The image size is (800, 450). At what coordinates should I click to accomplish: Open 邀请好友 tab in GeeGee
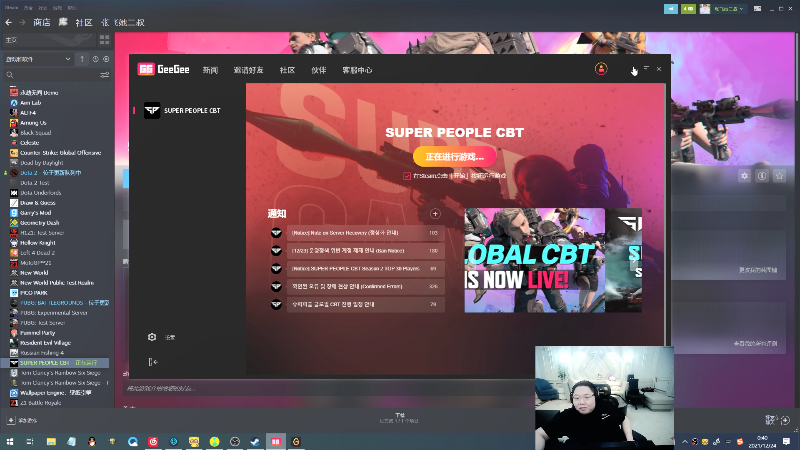[x=248, y=70]
